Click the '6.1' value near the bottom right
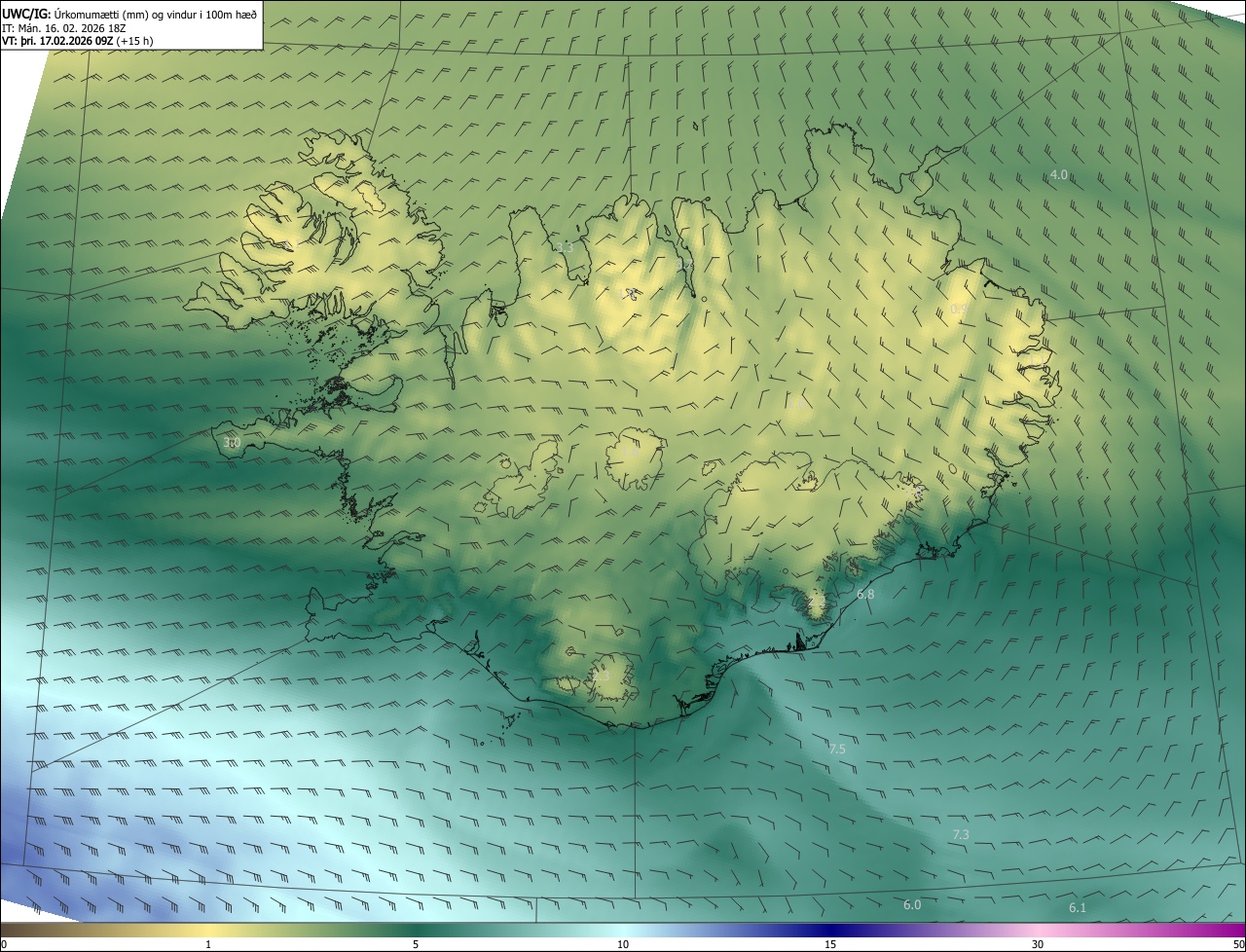The height and width of the screenshot is (952, 1246). 1078,907
